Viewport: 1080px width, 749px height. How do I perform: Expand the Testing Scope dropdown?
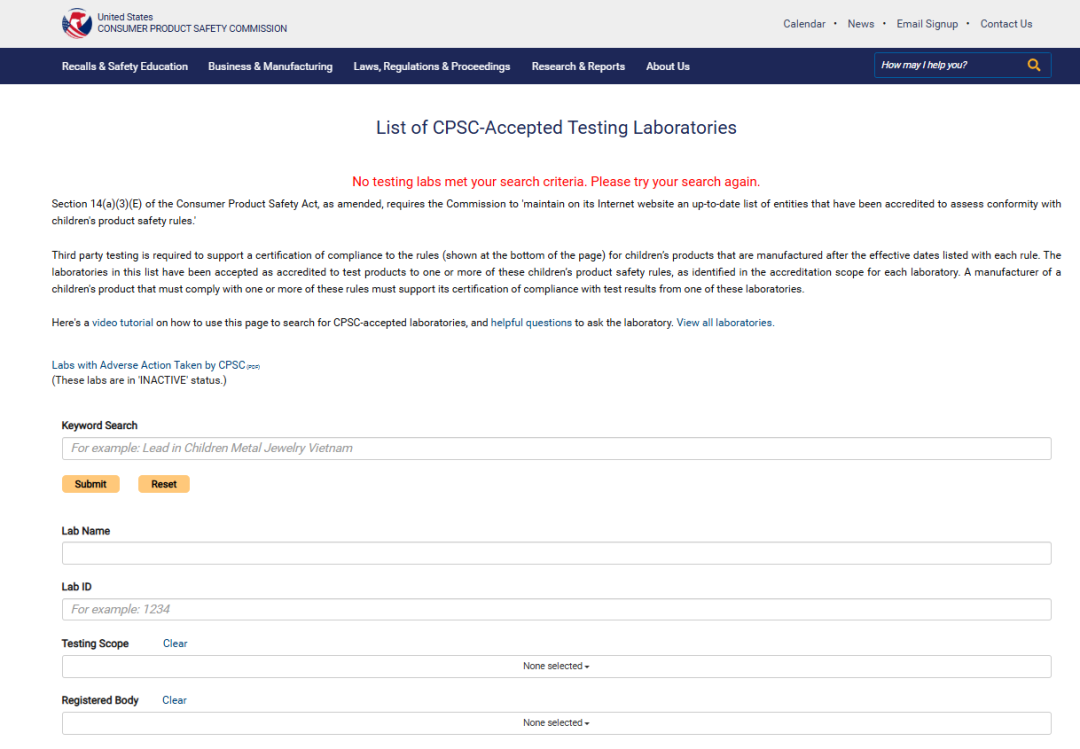[556, 666]
